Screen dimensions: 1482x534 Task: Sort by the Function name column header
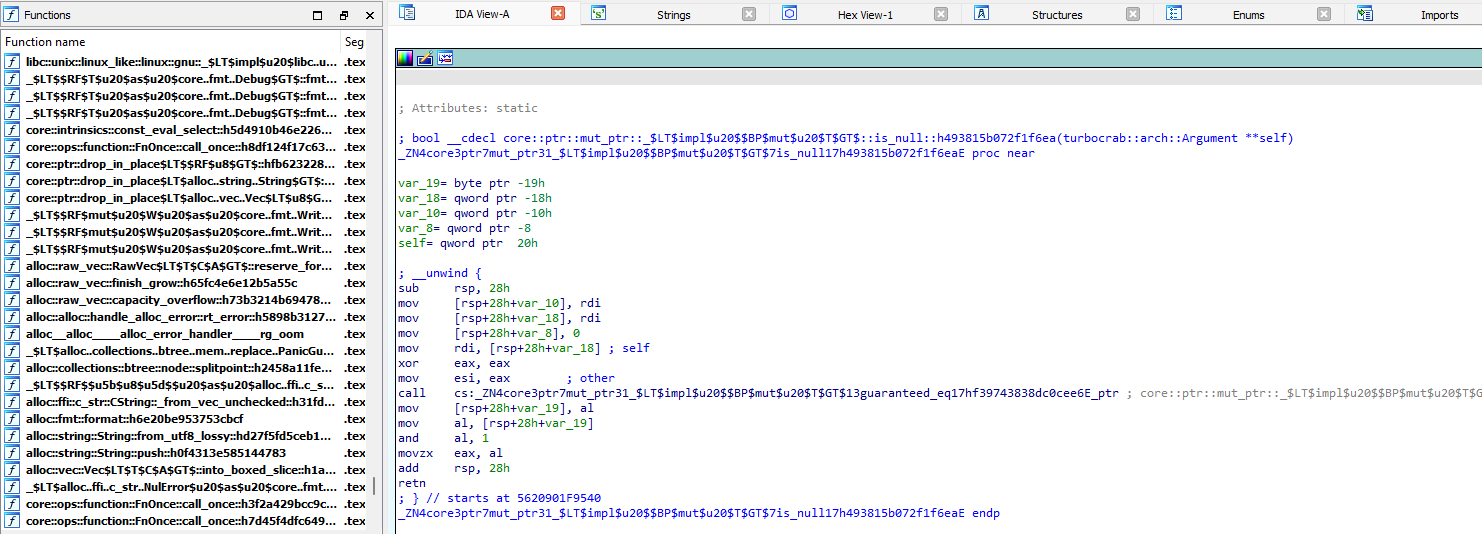(170, 42)
